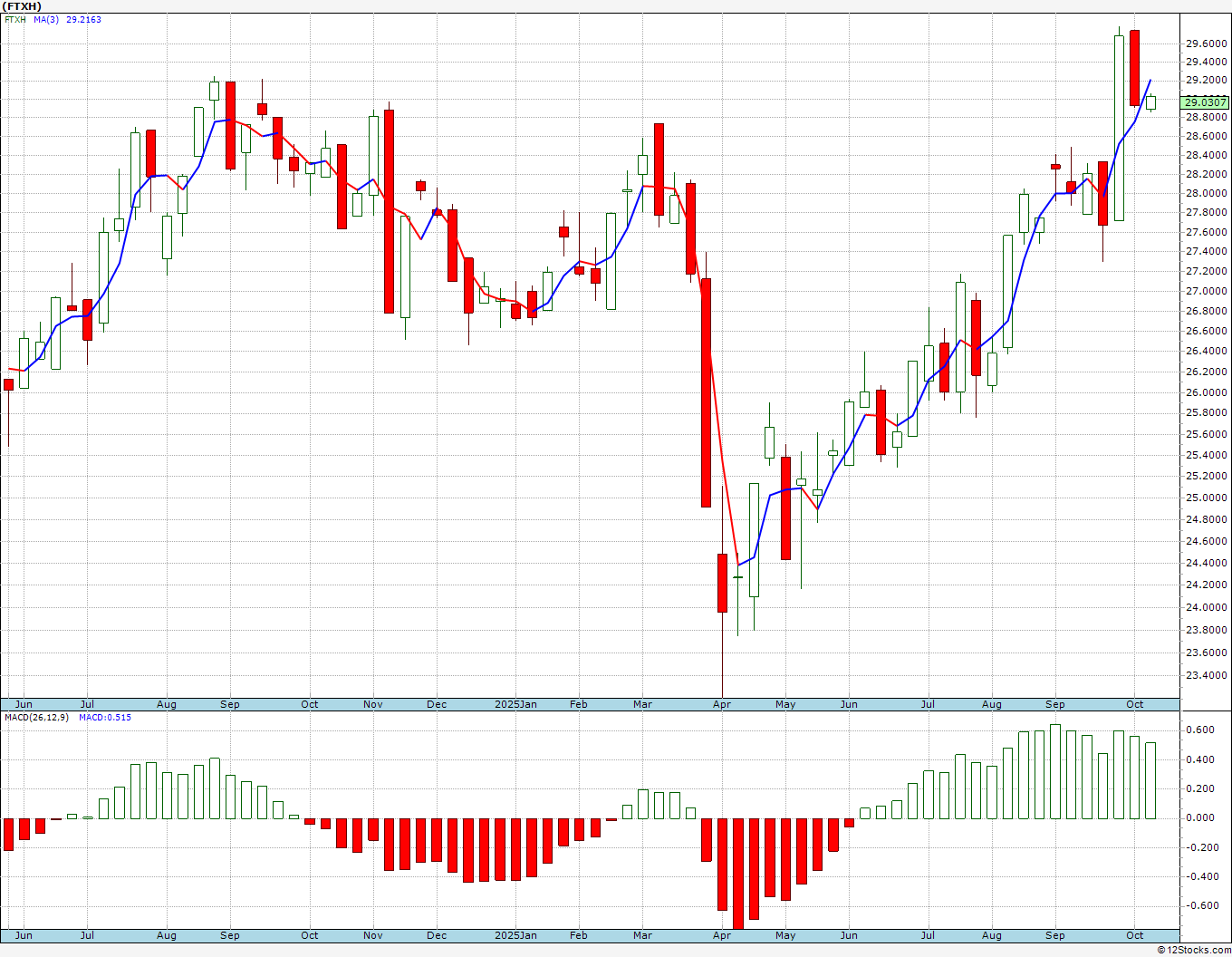Select Apr on the price chart time axis
The image size is (1232, 957).
(x=722, y=704)
